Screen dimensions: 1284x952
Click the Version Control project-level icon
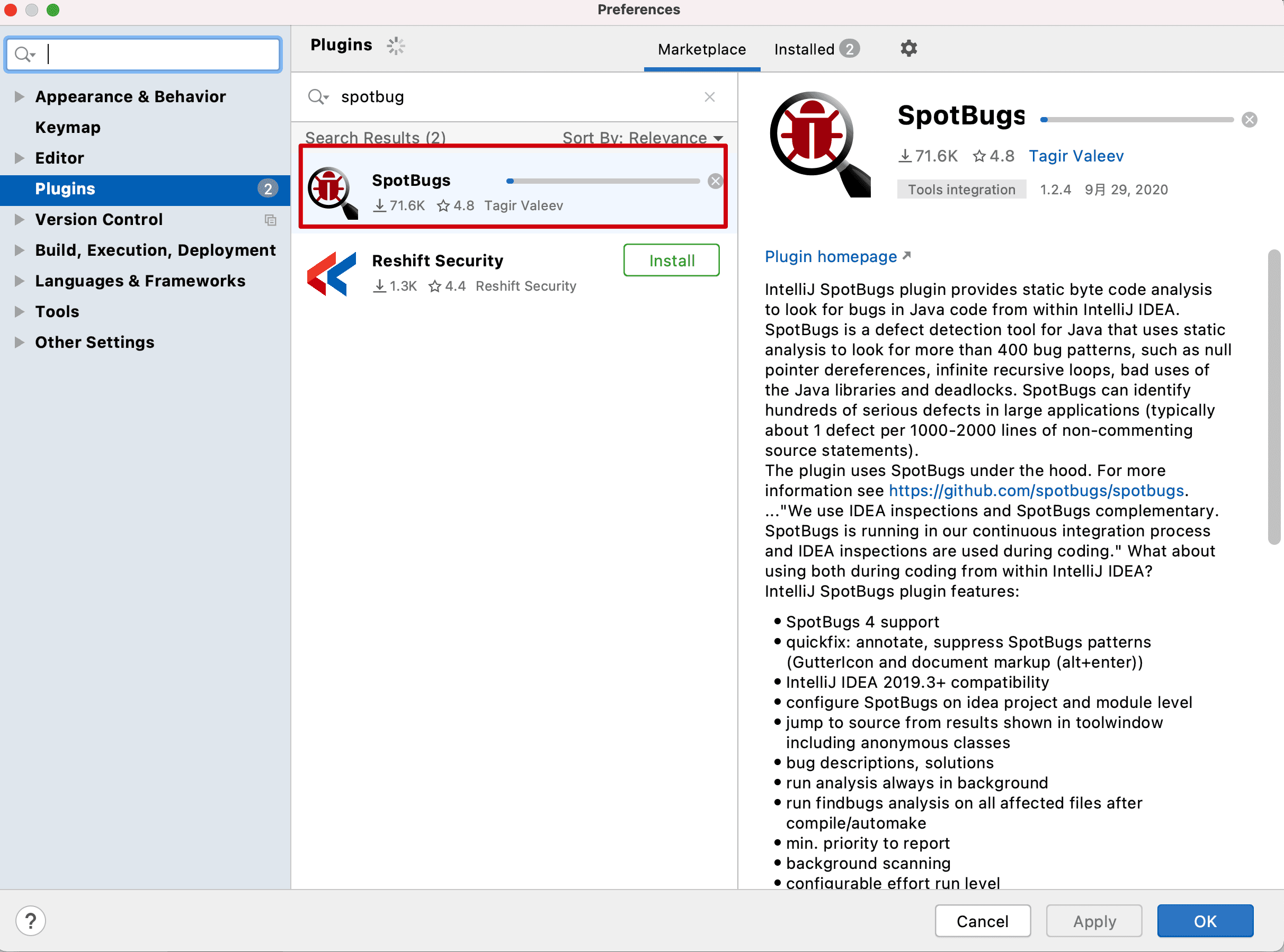(270, 220)
